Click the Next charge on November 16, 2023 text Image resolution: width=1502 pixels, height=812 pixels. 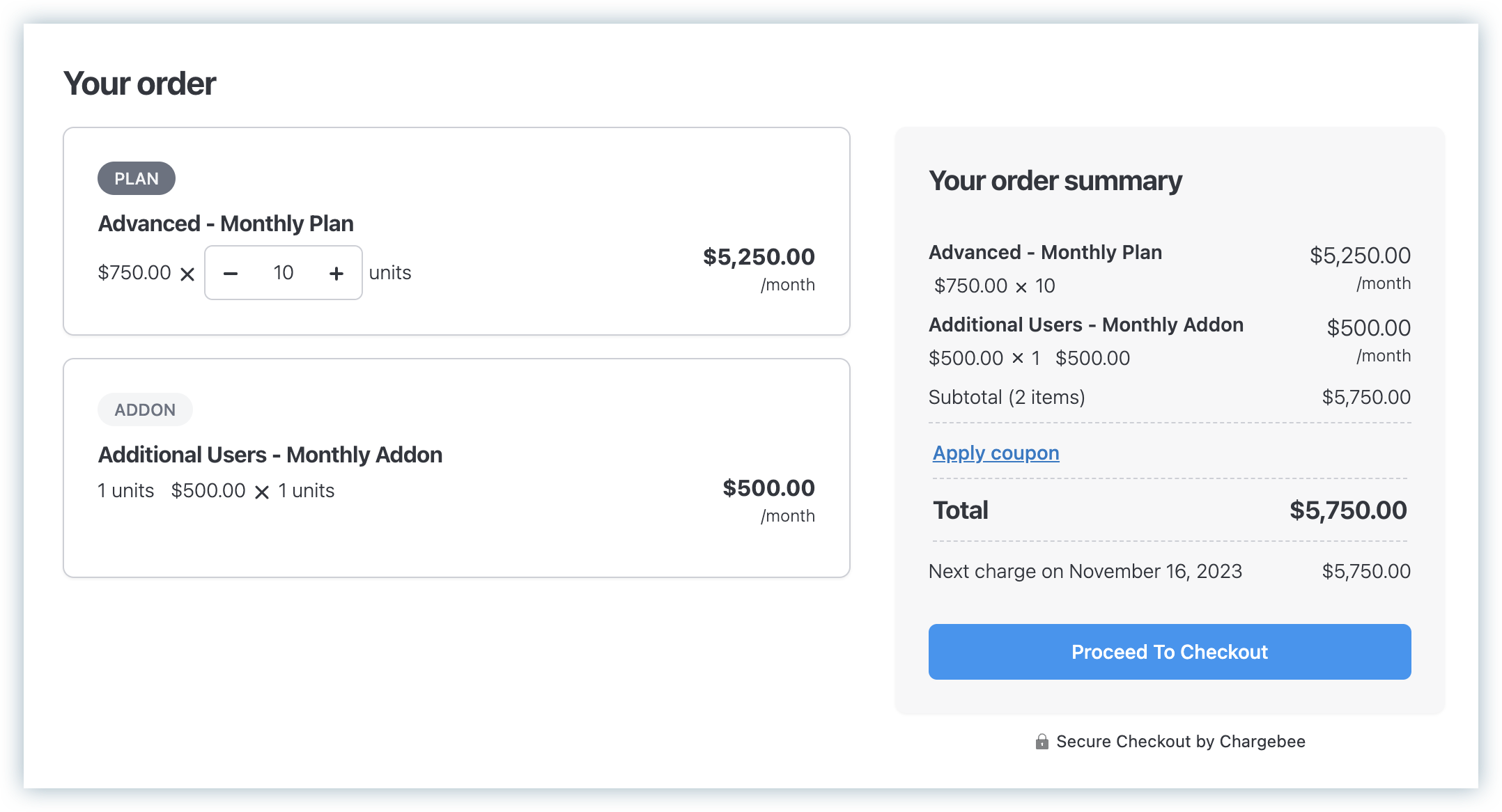coord(1085,572)
